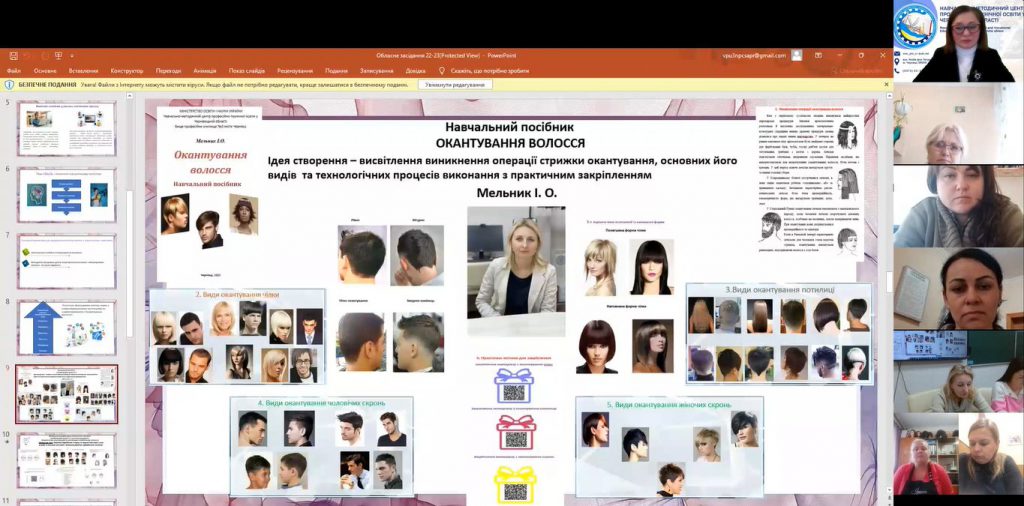Click the heading '3. Види окантування потилиці'
This screenshot has height=506, width=1024.
click(780, 289)
